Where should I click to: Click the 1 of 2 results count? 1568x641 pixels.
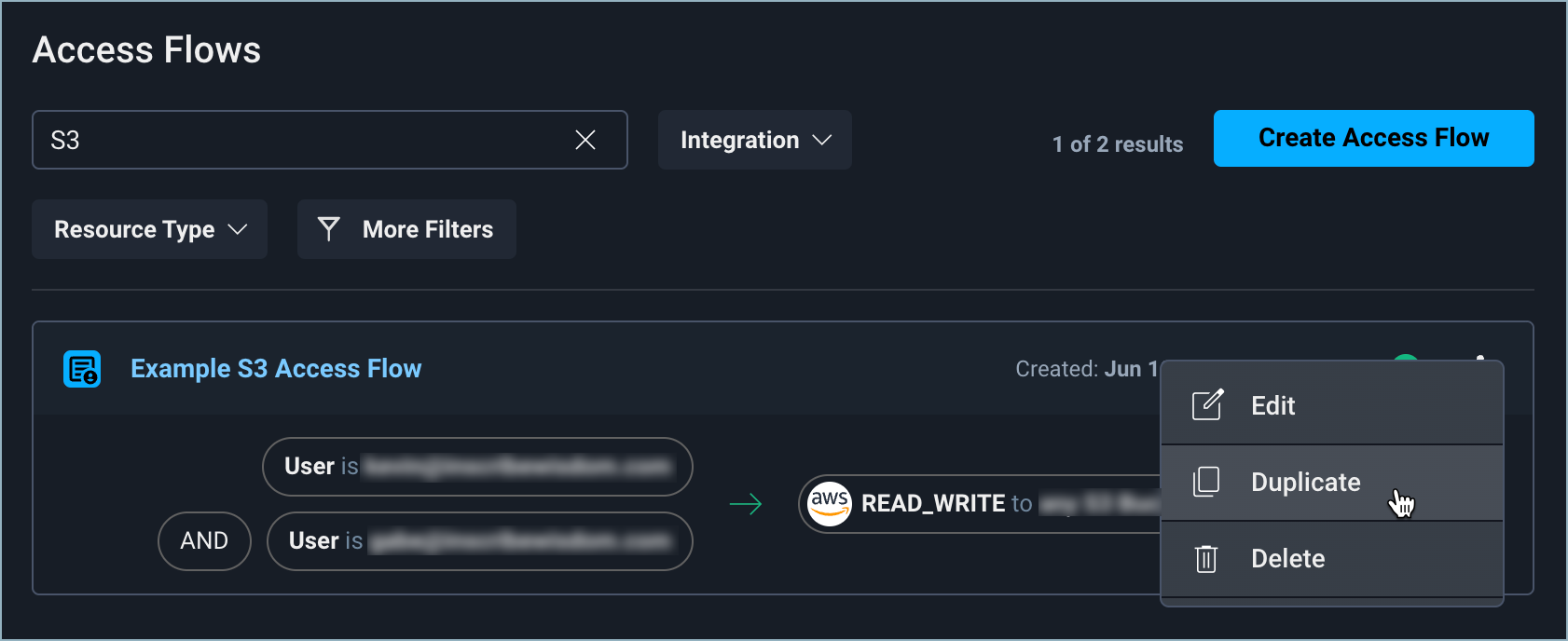[1117, 144]
